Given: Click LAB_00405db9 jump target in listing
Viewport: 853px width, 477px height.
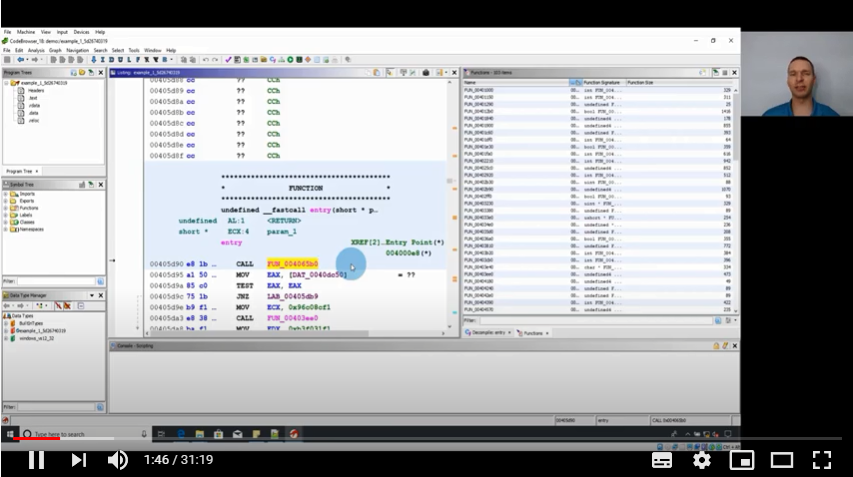Looking at the screenshot, I should [293, 296].
